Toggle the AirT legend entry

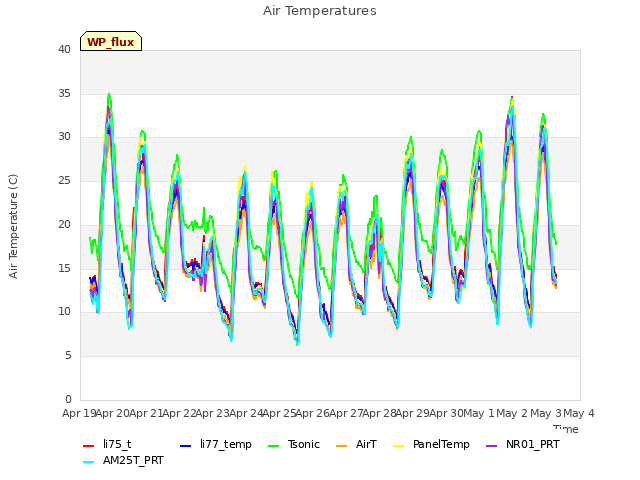pyautogui.click(x=356, y=444)
